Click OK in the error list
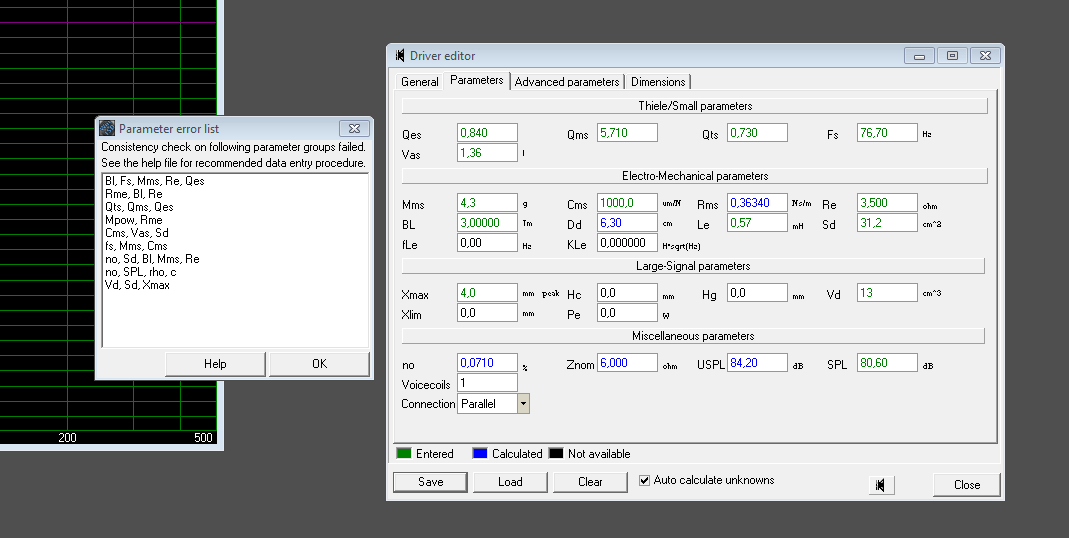Viewport: 1069px width, 538px height. tap(319, 364)
